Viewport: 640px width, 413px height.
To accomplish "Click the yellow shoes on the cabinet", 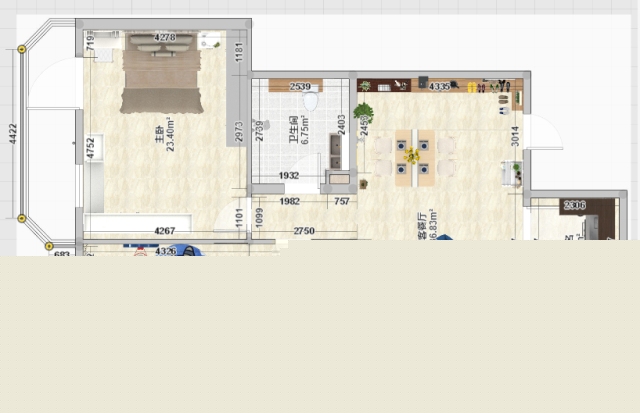I will pyautogui.click(x=470, y=87).
